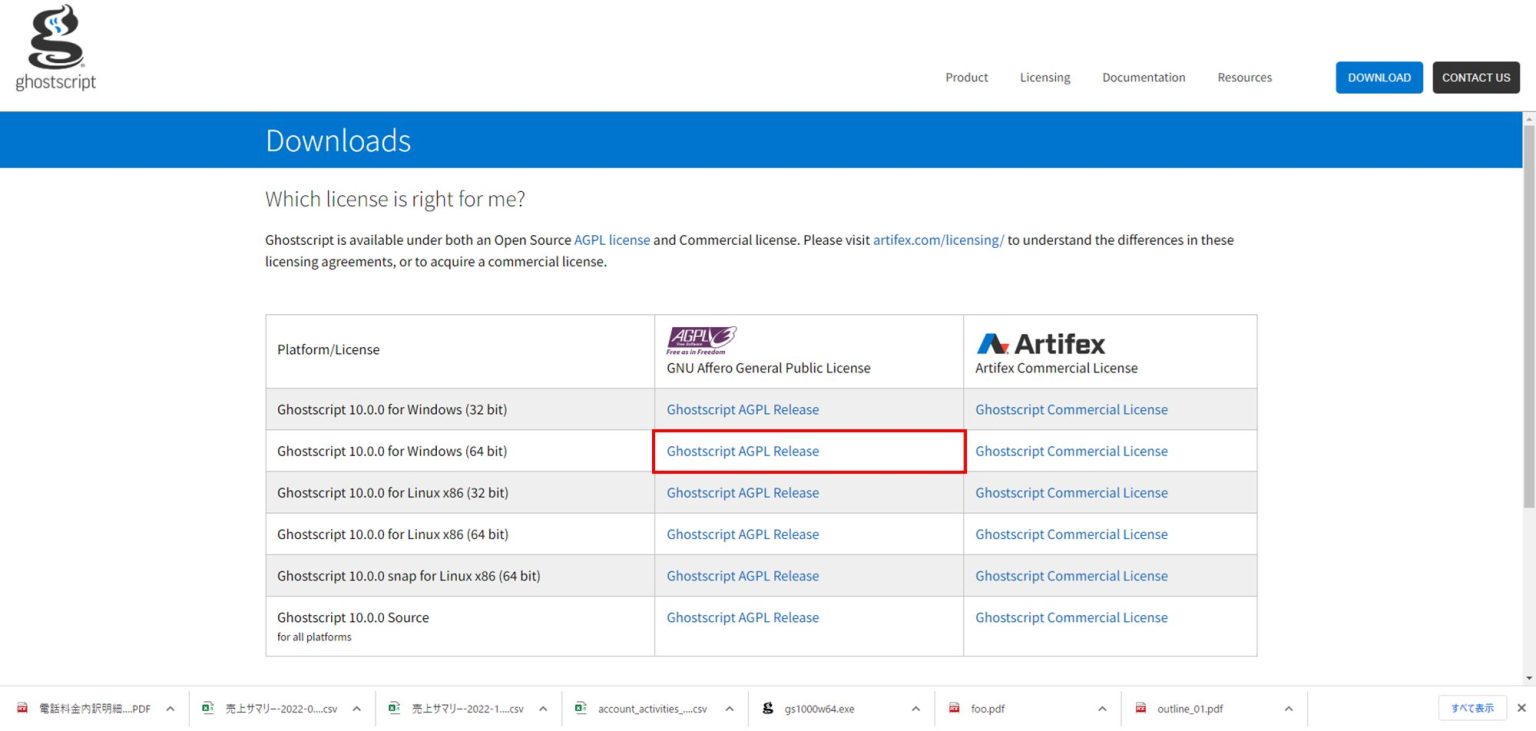Open the outline_01.pdf download item

pyautogui.click(x=1189, y=709)
